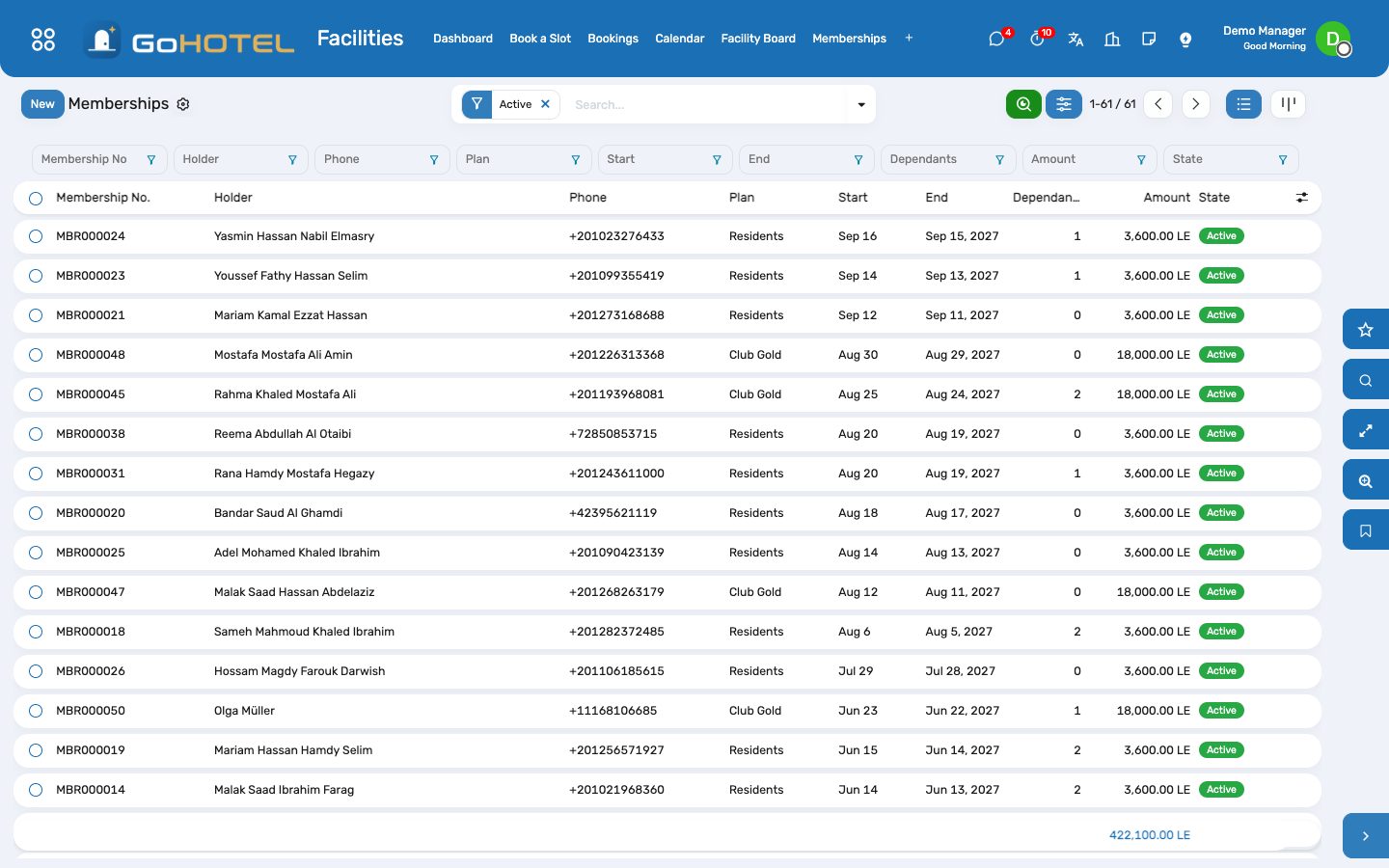Screen dimensions: 1389x868
Task: Expand the search options dropdown arrow
Action: click(x=861, y=104)
